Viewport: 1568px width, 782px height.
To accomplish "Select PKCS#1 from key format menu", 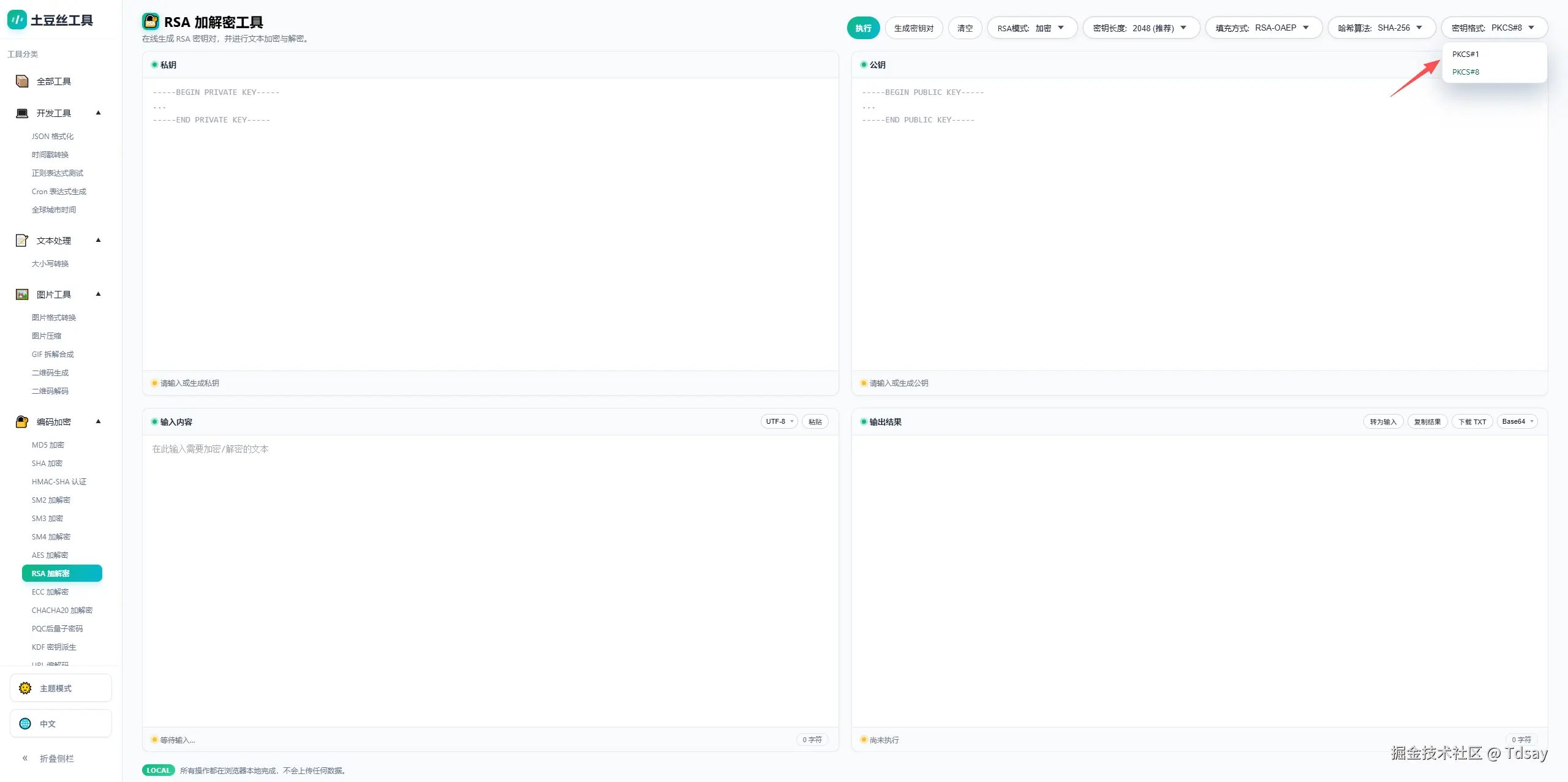I will click(1465, 55).
